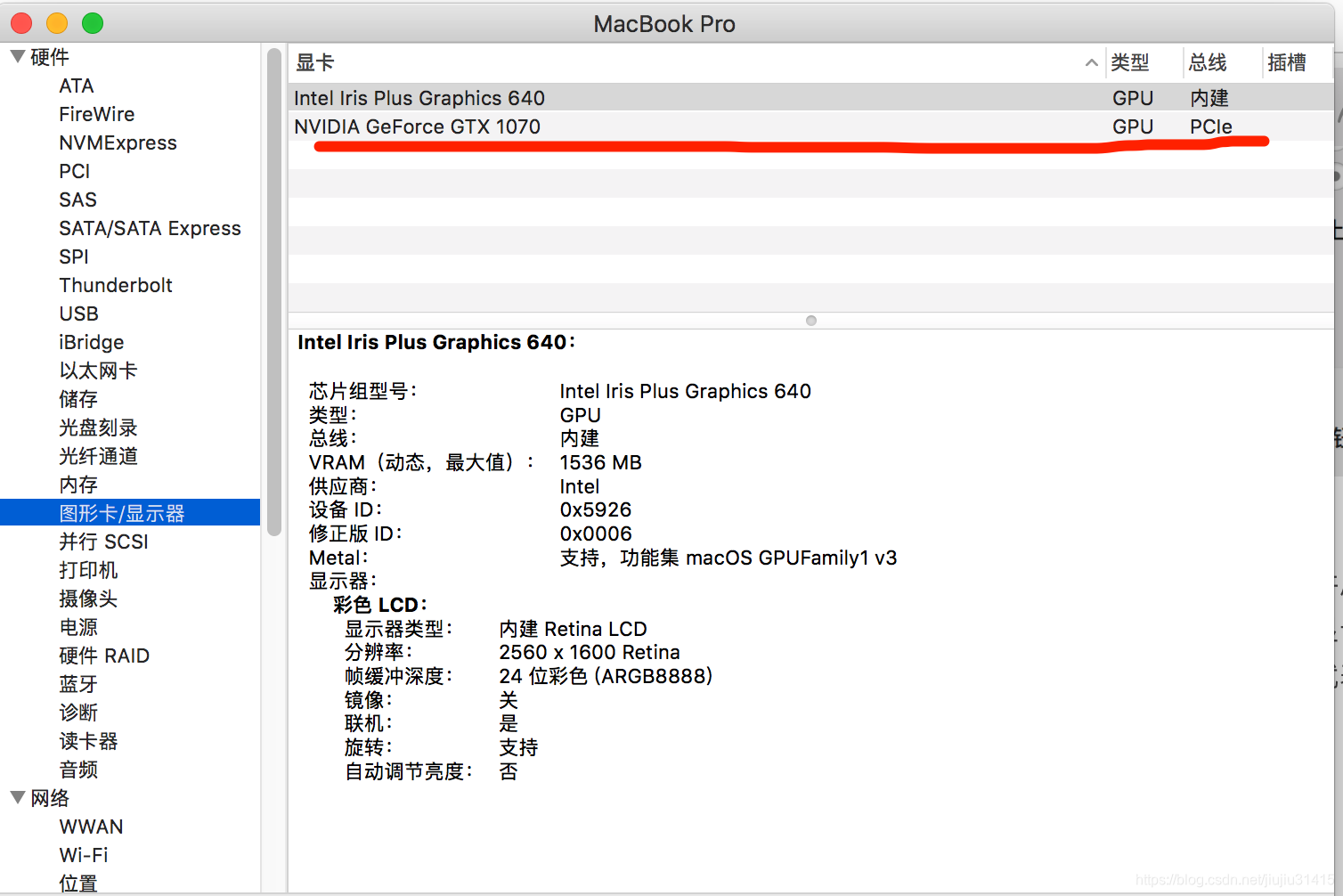Sort by 总线 column header
Screen dimensions: 1343x896
click(1208, 62)
